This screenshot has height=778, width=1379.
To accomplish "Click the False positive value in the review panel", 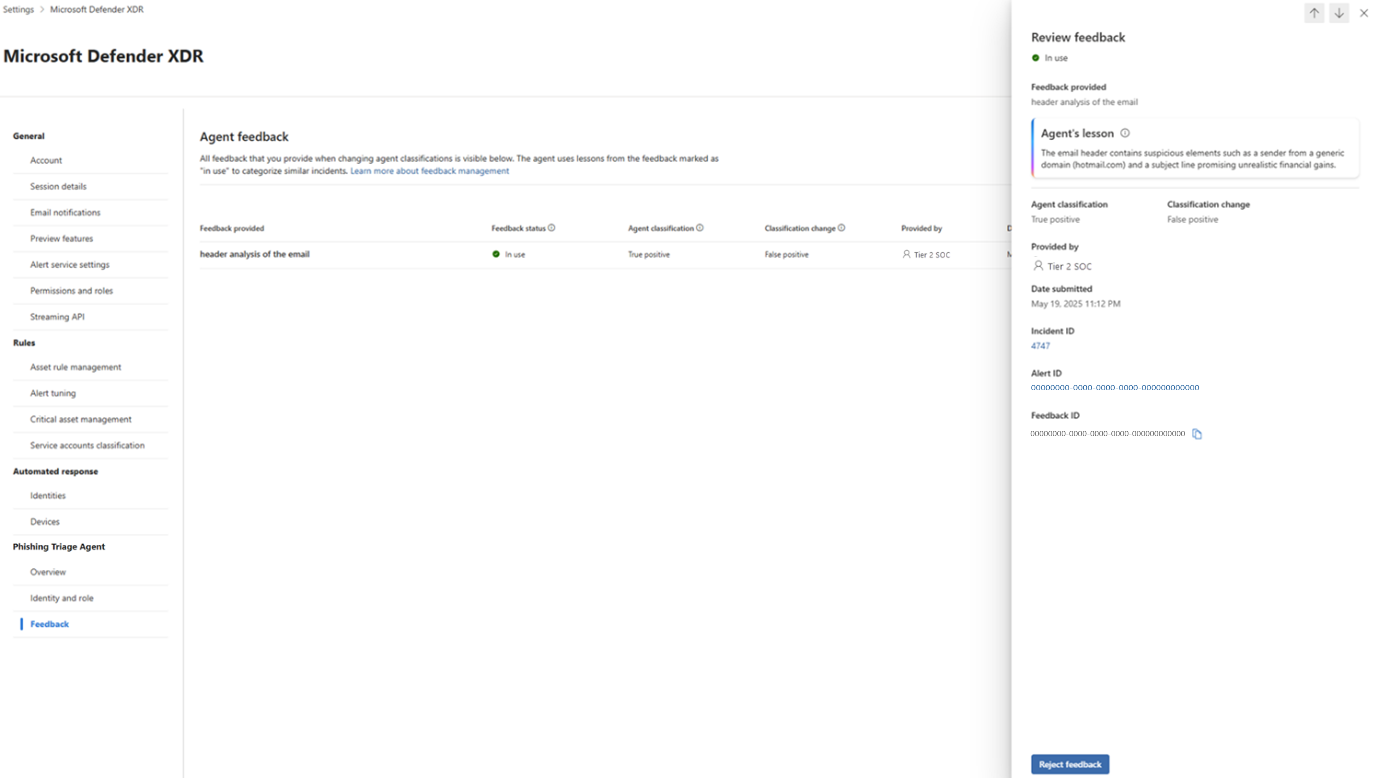I will 1192,219.
